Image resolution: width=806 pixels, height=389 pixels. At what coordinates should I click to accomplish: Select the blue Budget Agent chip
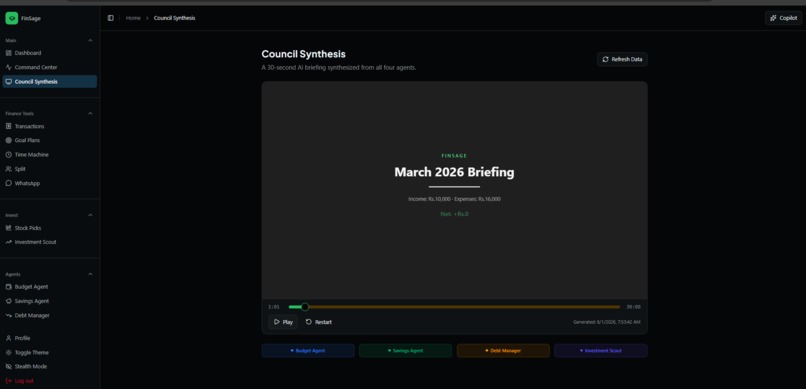coord(308,350)
